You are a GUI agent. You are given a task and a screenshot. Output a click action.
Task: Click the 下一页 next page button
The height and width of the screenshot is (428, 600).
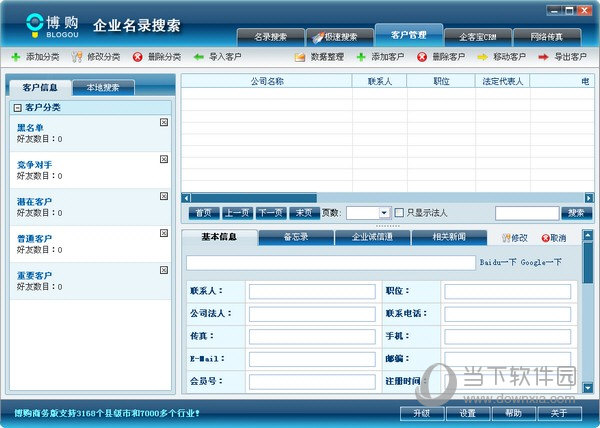(x=271, y=213)
